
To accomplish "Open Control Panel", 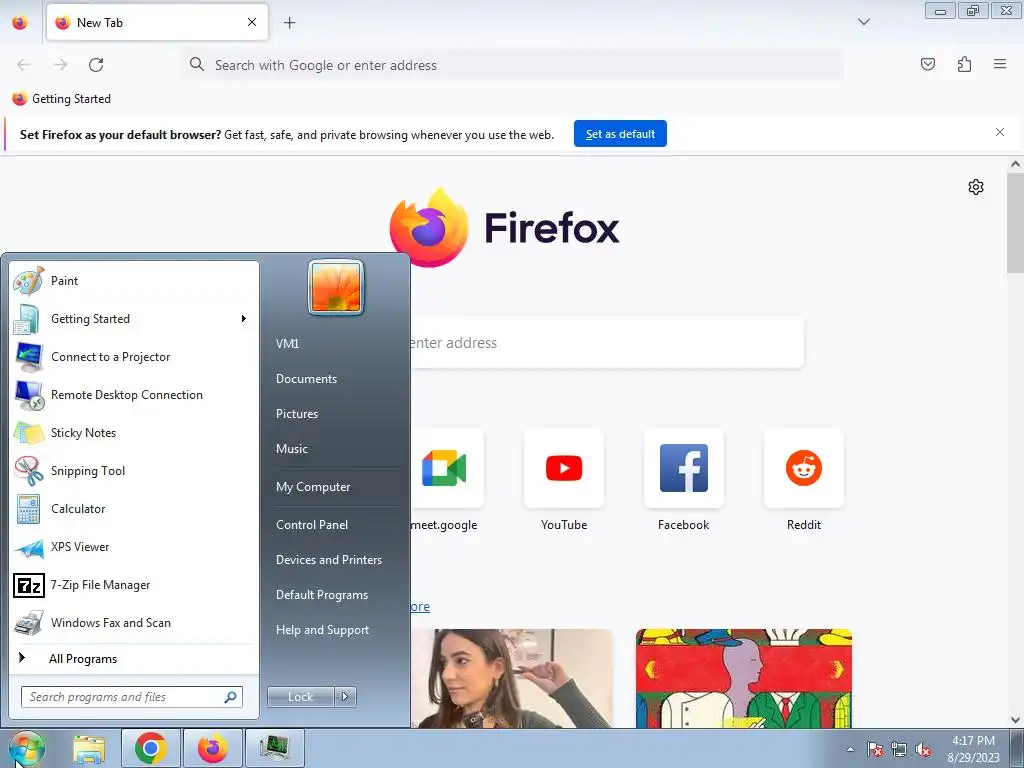I will (x=312, y=524).
